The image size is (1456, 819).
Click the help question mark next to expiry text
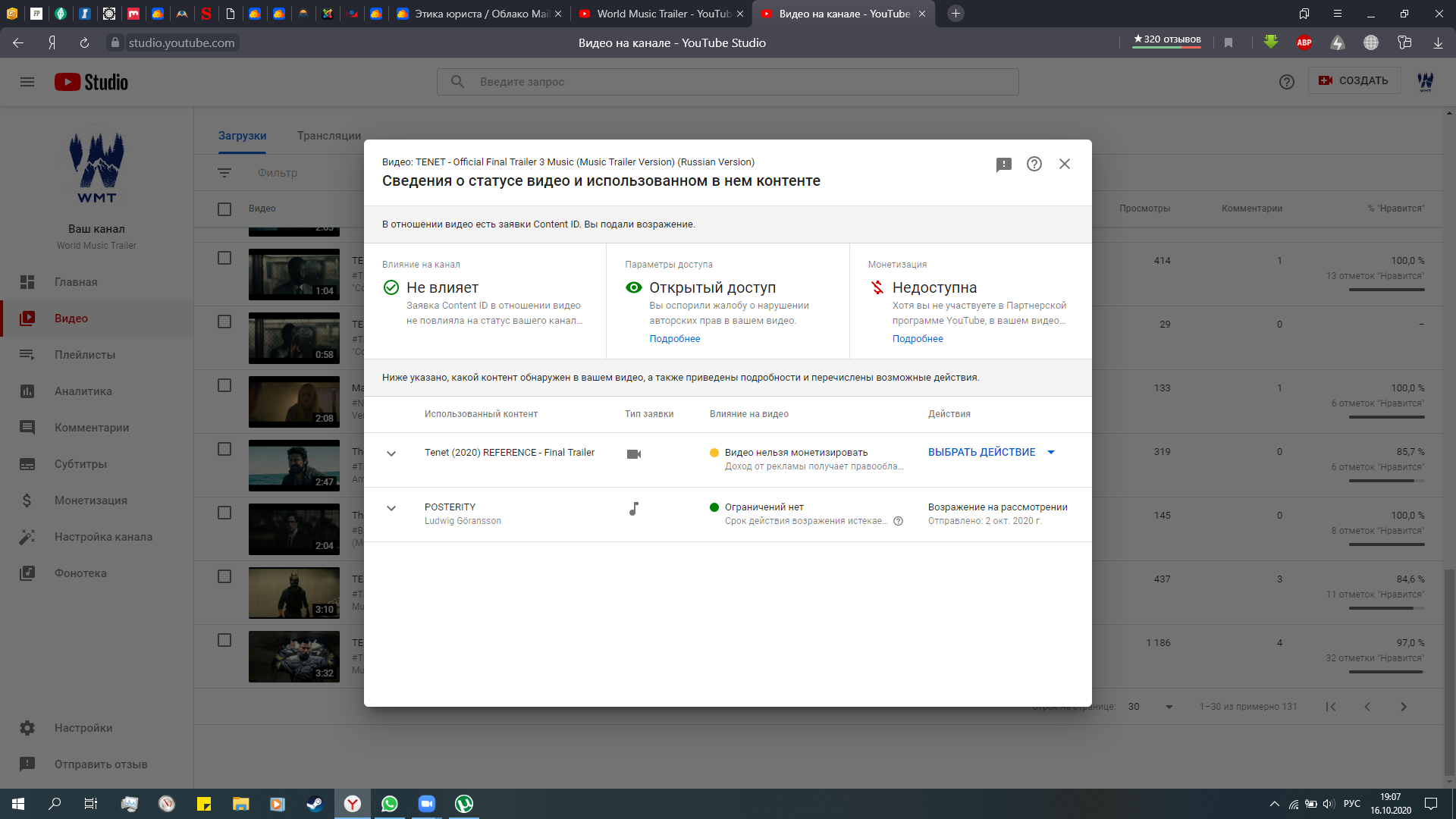pos(898,521)
